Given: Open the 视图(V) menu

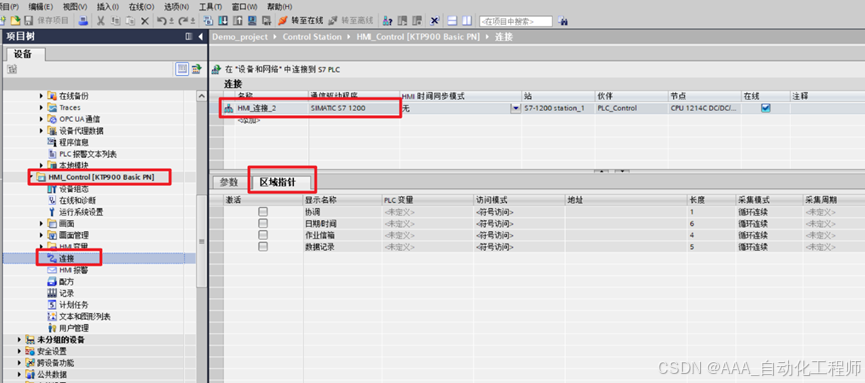Looking at the screenshot, I should tap(74, 7).
